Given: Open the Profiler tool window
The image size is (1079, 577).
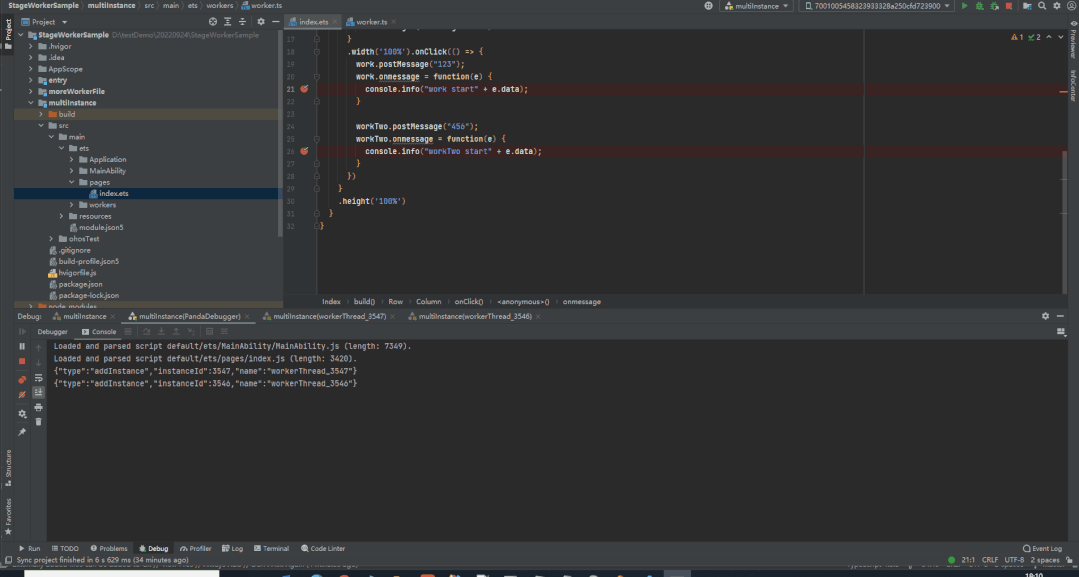Looking at the screenshot, I should 195,549.
